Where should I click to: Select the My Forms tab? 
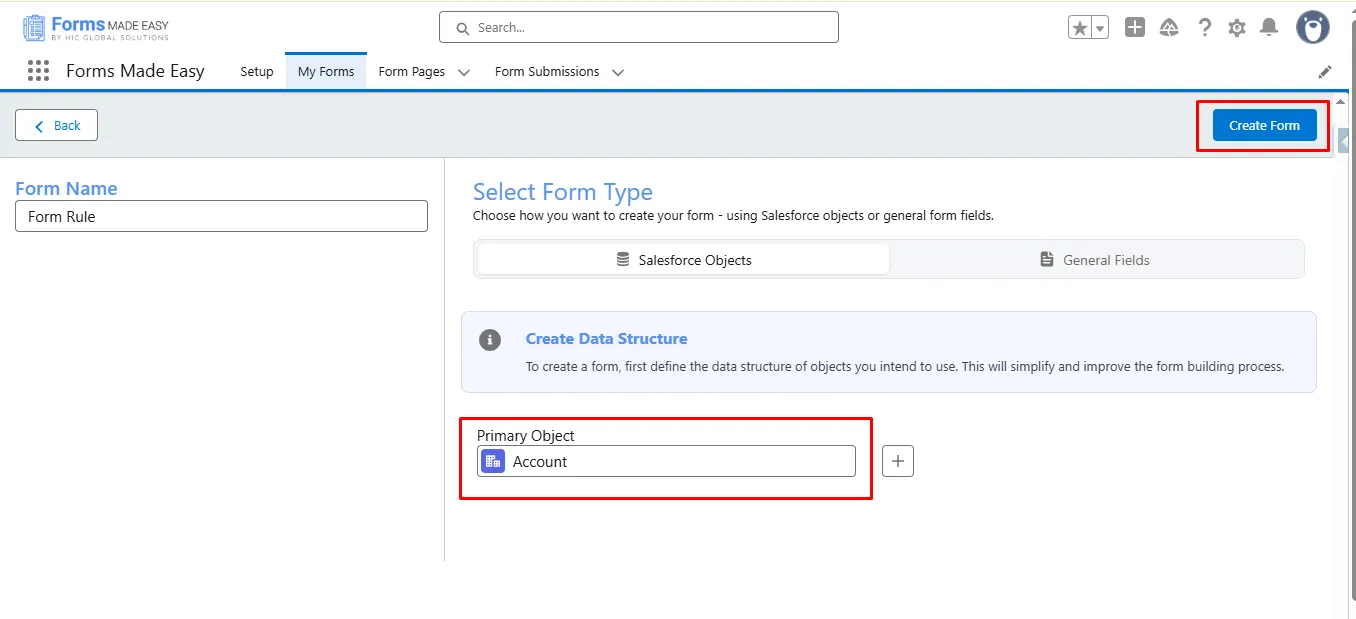326,72
